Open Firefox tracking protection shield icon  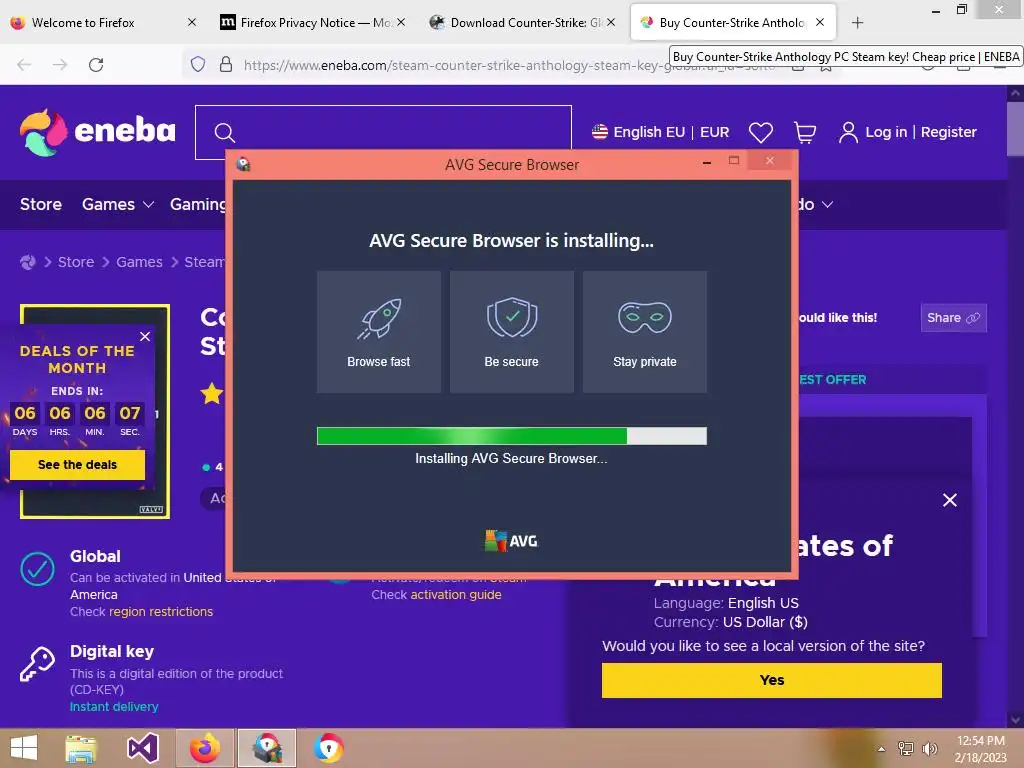(x=198, y=64)
